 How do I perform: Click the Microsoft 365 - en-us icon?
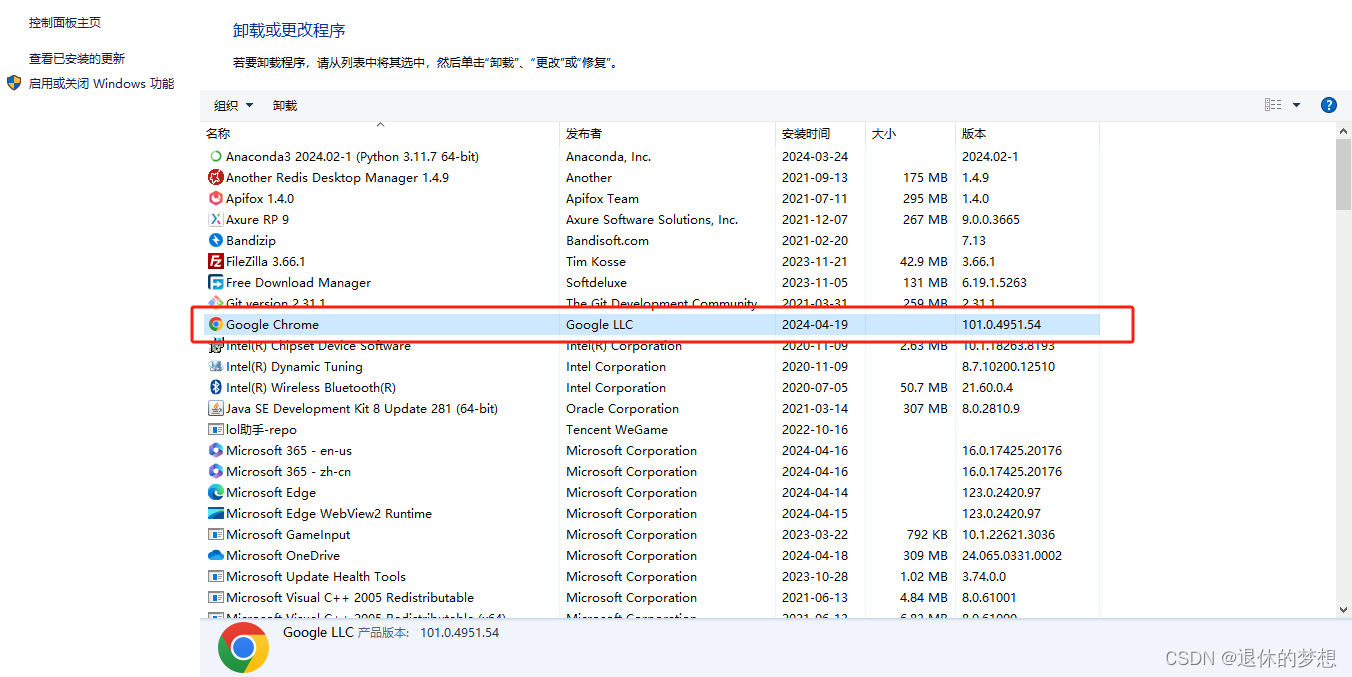215,450
